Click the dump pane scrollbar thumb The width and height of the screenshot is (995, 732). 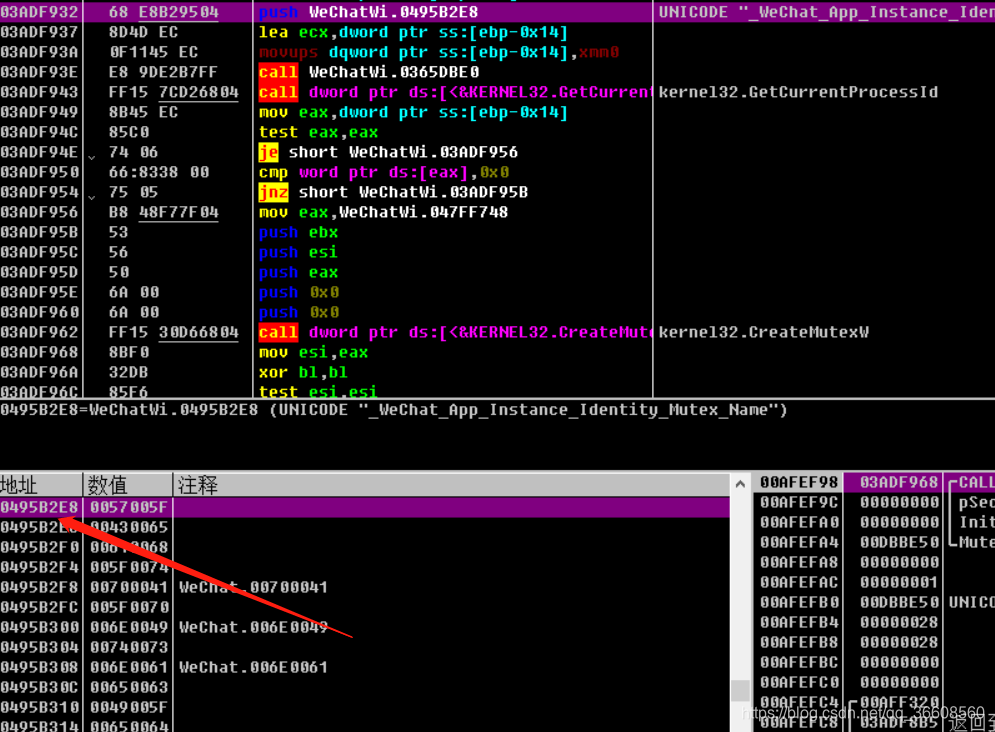click(x=740, y=690)
